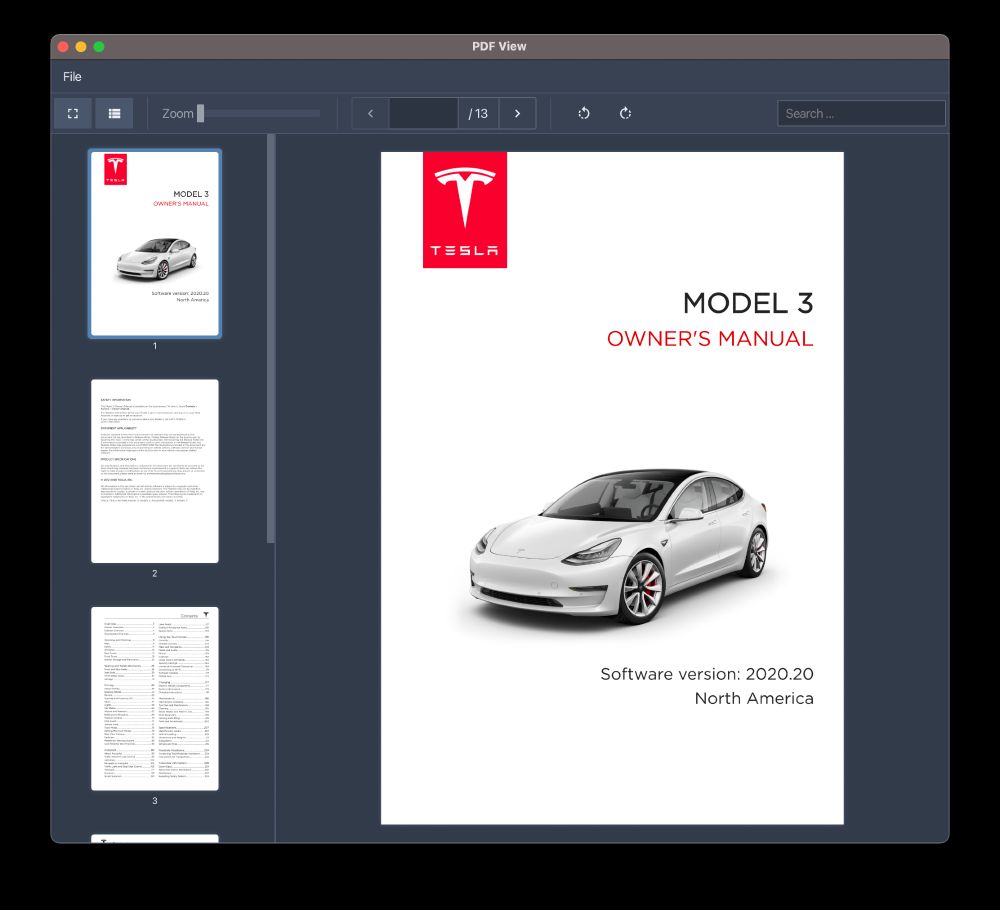This screenshot has width=1000, height=910.
Task: Select page 2 thumbnail
Action: [x=155, y=471]
